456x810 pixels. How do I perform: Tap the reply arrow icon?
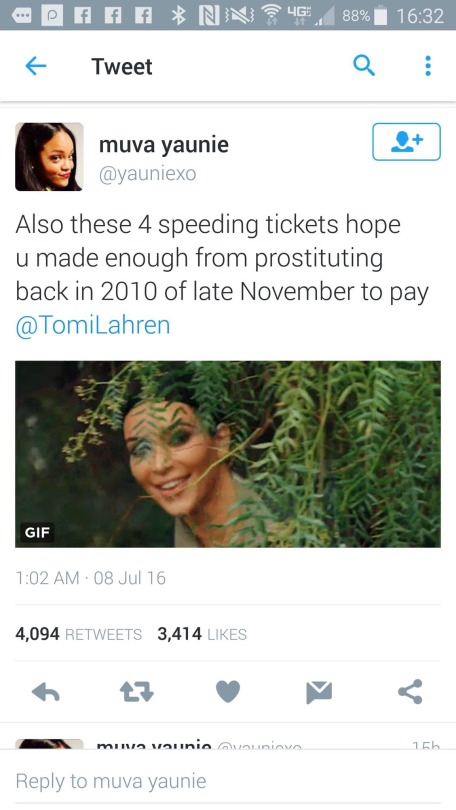pos(45,692)
